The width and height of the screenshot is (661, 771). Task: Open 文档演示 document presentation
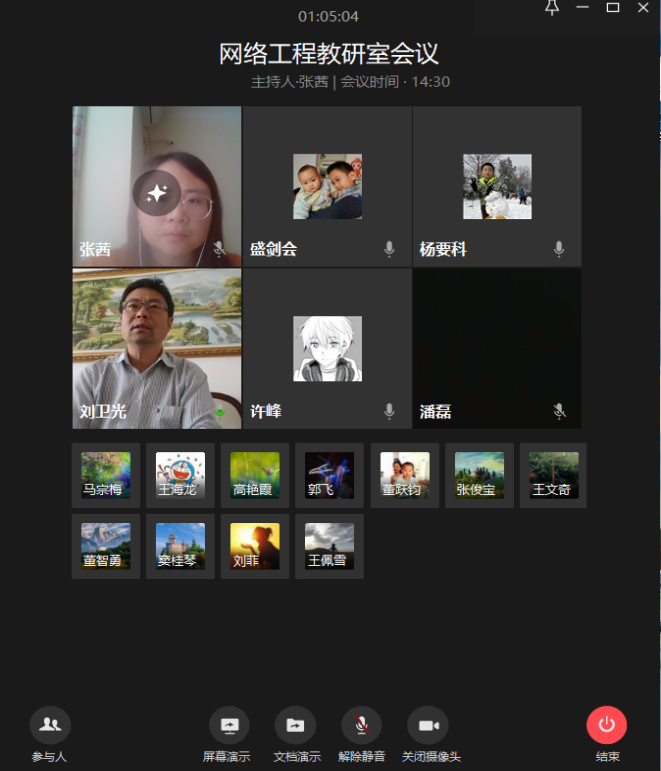[x=295, y=725]
